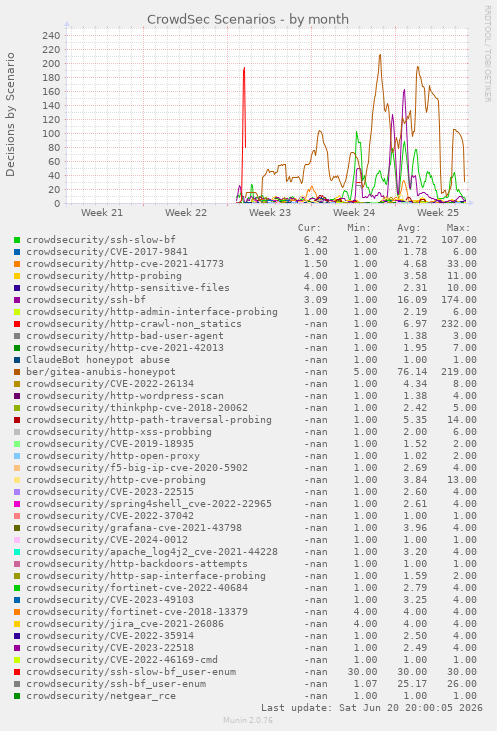Click the crowdsecurity/http-backdoors-attempts label
Image resolution: width=497 pixels, height=731 pixels.
[x=137, y=564]
